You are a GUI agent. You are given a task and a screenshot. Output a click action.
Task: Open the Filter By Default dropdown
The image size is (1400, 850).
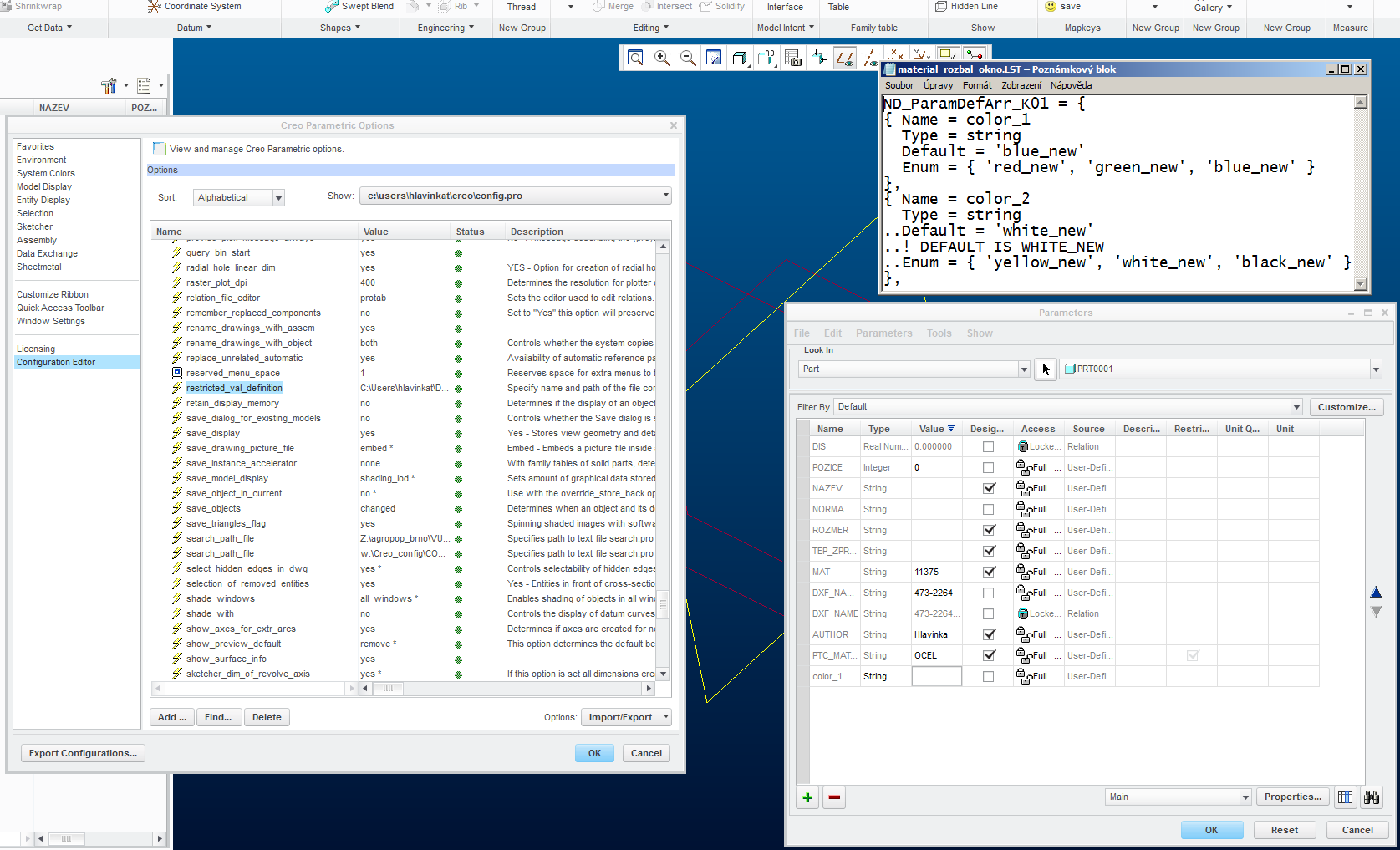coord(1297,407)
